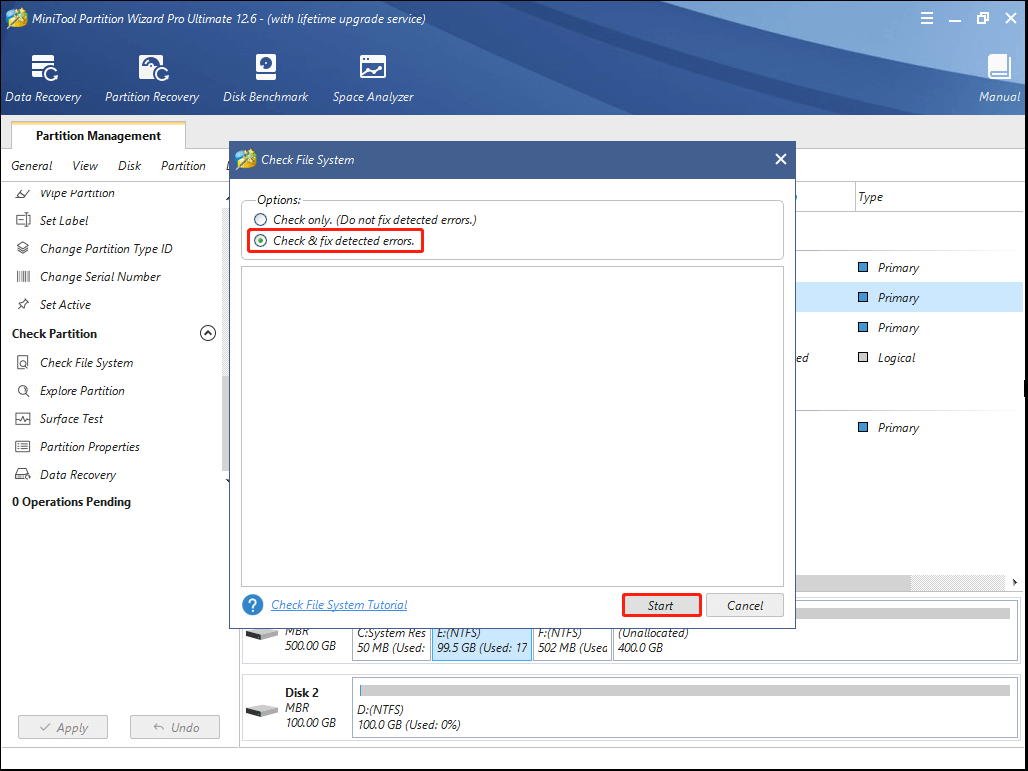This screenshot has height=771, width=1028.
Task: Select F:(NTFS) partition on disk map
Action: coord(572,643)
